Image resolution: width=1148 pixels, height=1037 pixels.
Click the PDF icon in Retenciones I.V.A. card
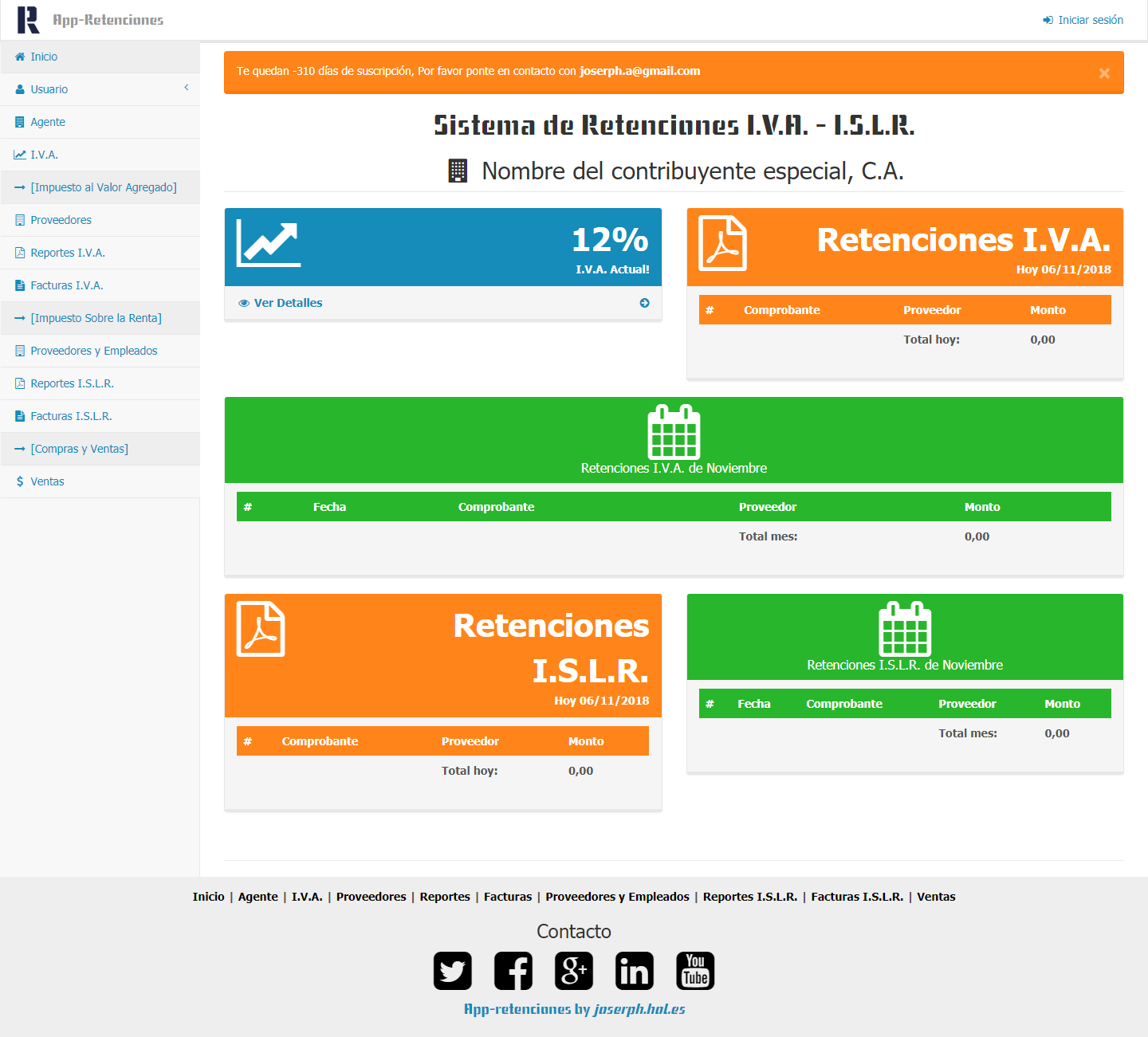coord(722,243)
